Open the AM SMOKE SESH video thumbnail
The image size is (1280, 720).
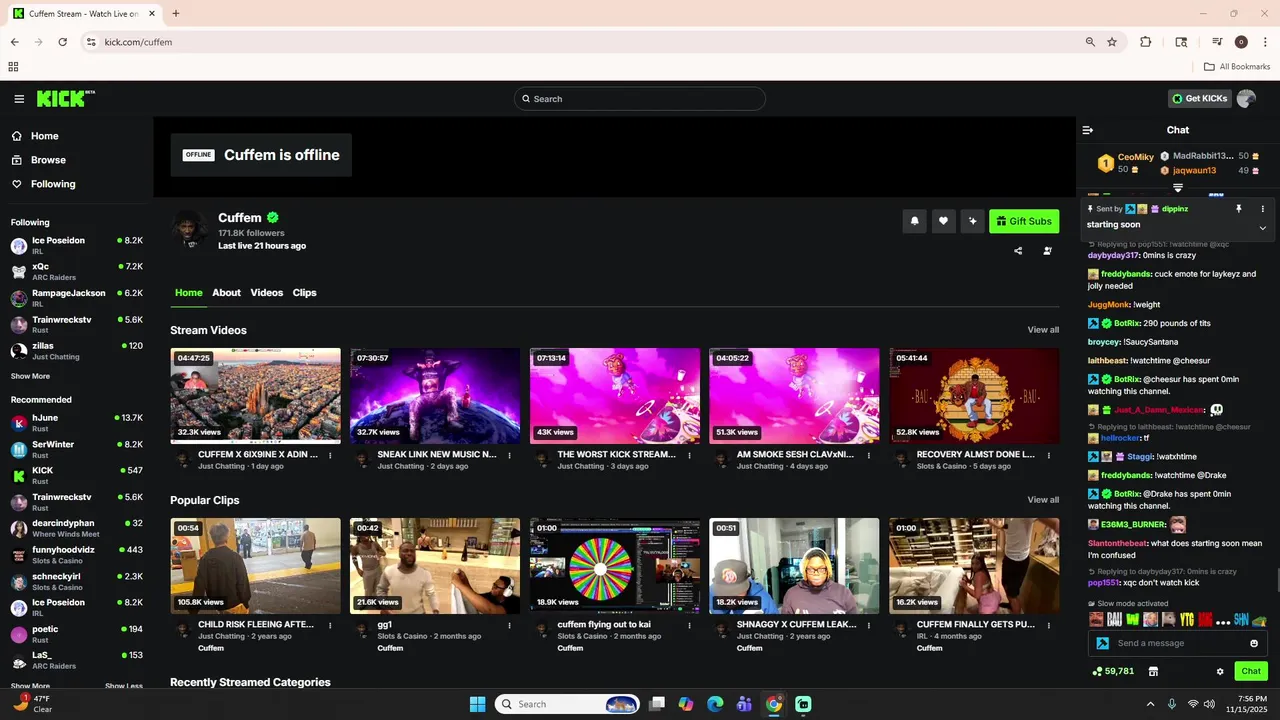coord(794,396)
